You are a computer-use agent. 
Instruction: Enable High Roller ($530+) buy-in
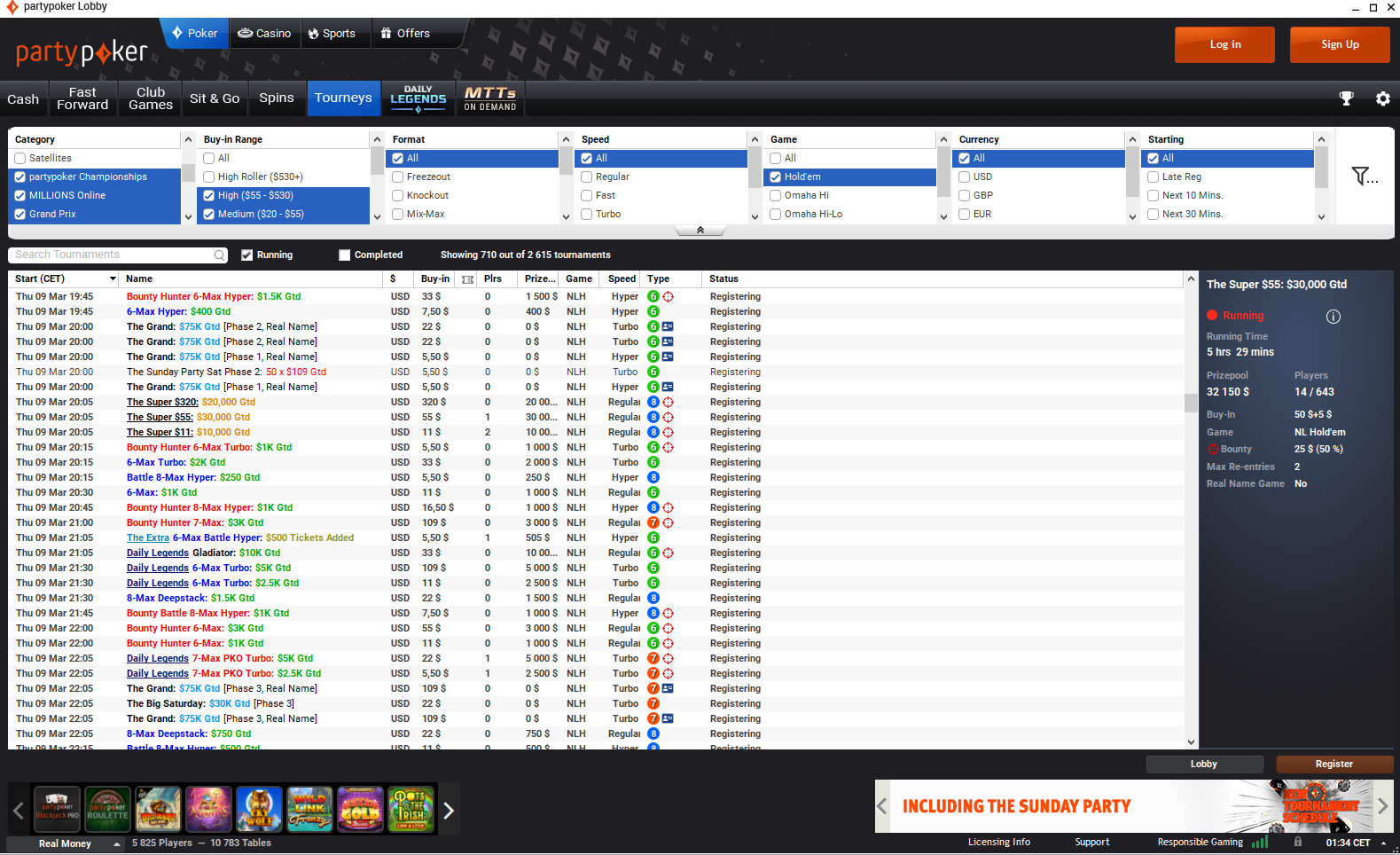pos(209,176)
